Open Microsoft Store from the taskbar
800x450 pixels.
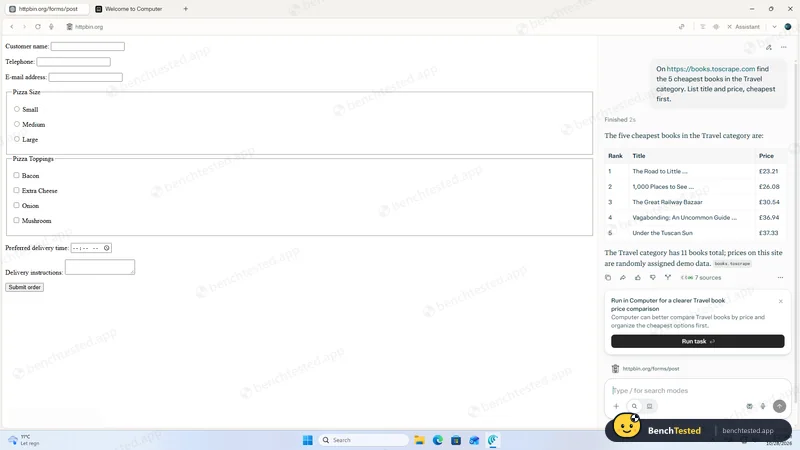(456, 440)
